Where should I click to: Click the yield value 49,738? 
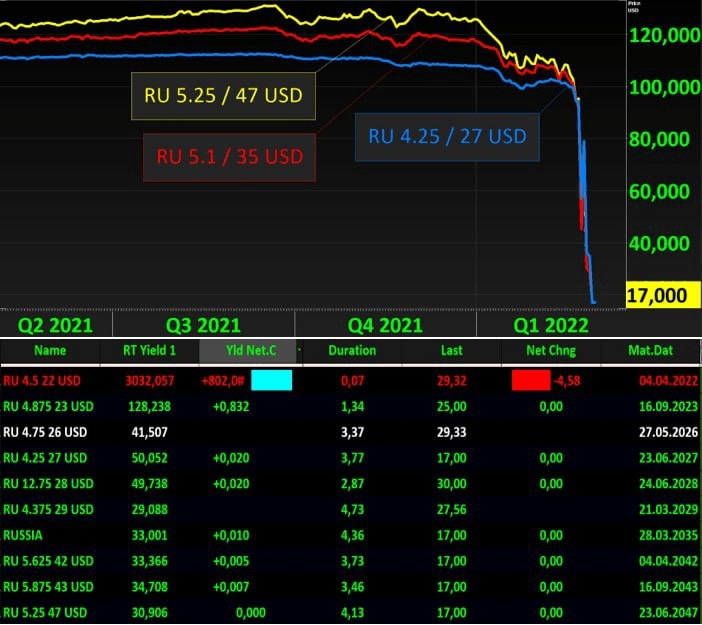click(150, 484)
